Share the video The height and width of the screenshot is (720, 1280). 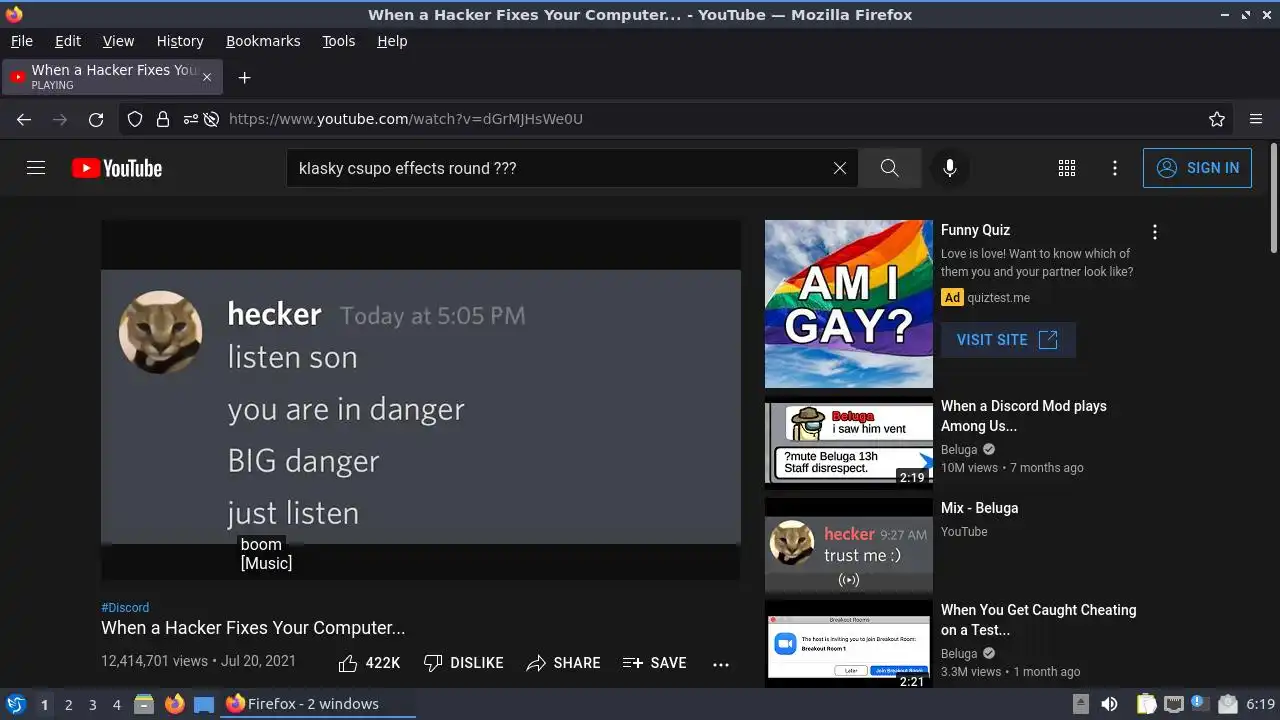click(x=563, y=663)
